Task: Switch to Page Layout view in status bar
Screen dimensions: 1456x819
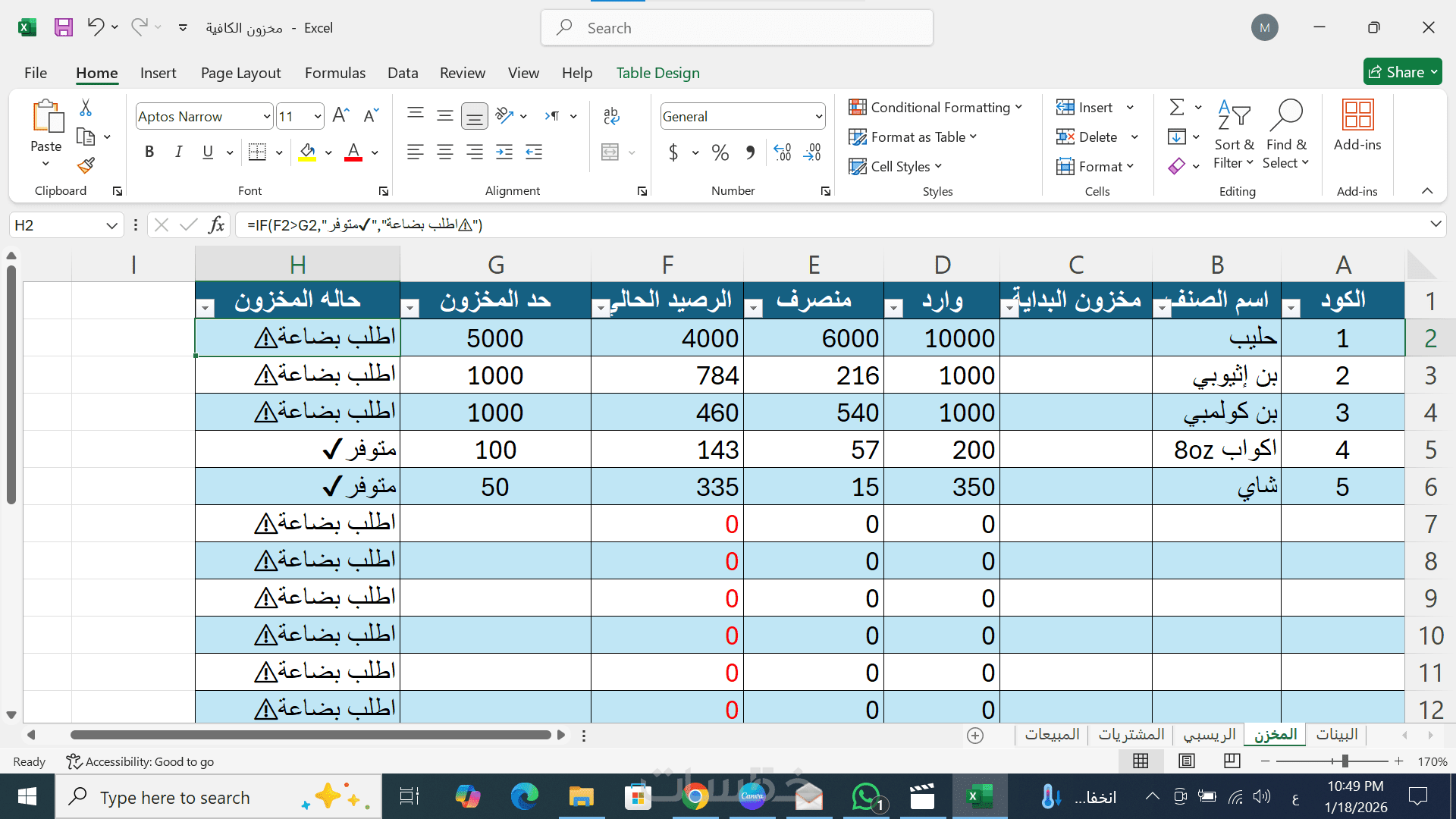Action: click(x=1187, y=761)
